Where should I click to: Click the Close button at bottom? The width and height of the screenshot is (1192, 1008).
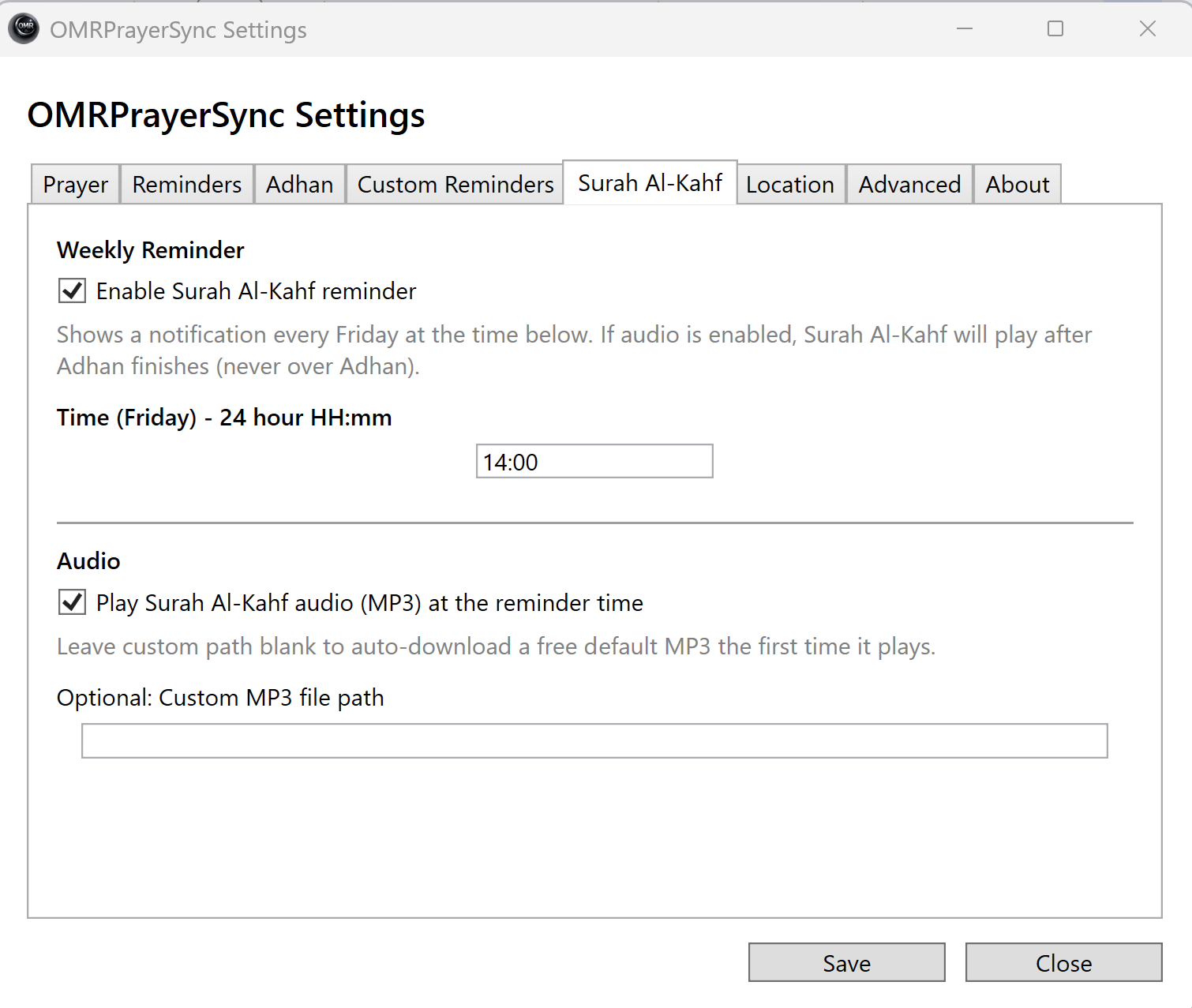tap(1064, 962)
